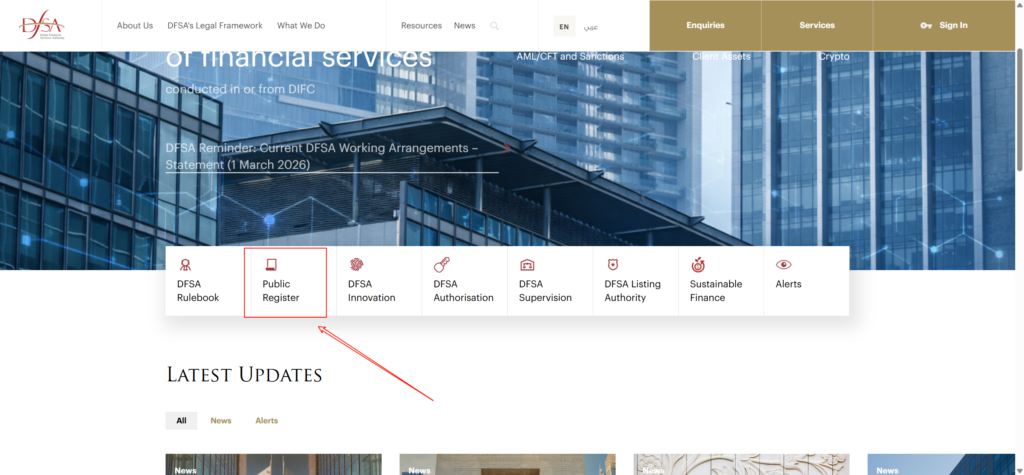The width and height of the screenshot is (1024, 475).
Task: Expand DFSA's Legal Framework menu
Action: [215, 26]
